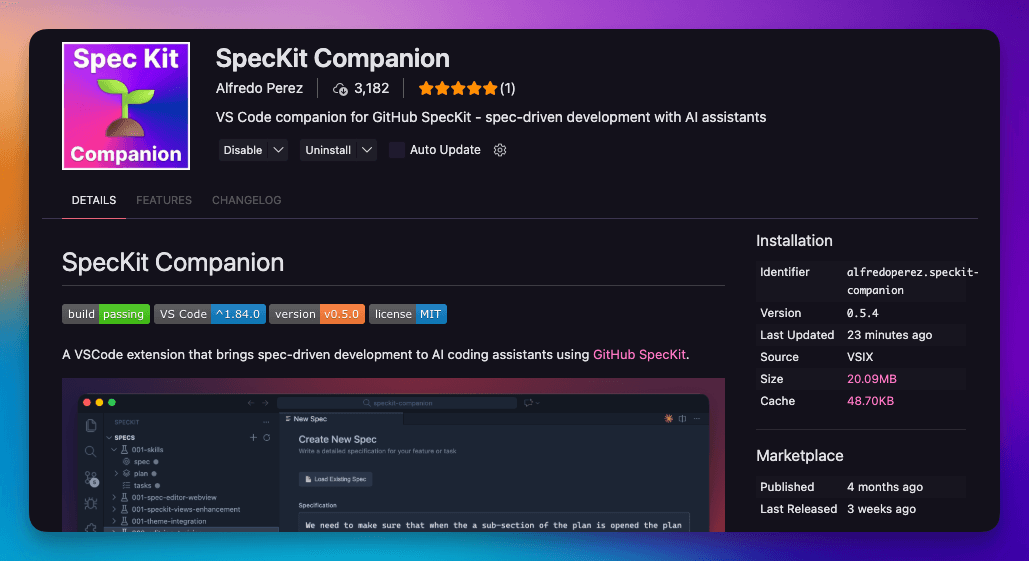Click the Uninstall button

[x=328, y=150]
